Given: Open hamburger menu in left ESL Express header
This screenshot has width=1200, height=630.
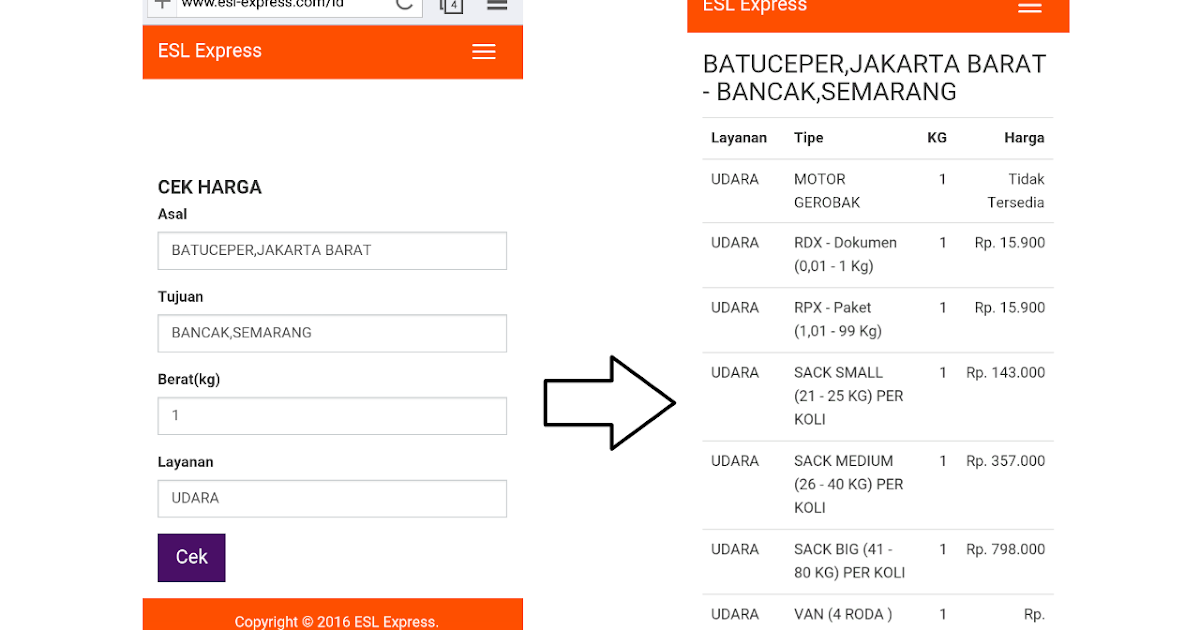Looking at the screenshot, I should [x=484, y=52].
